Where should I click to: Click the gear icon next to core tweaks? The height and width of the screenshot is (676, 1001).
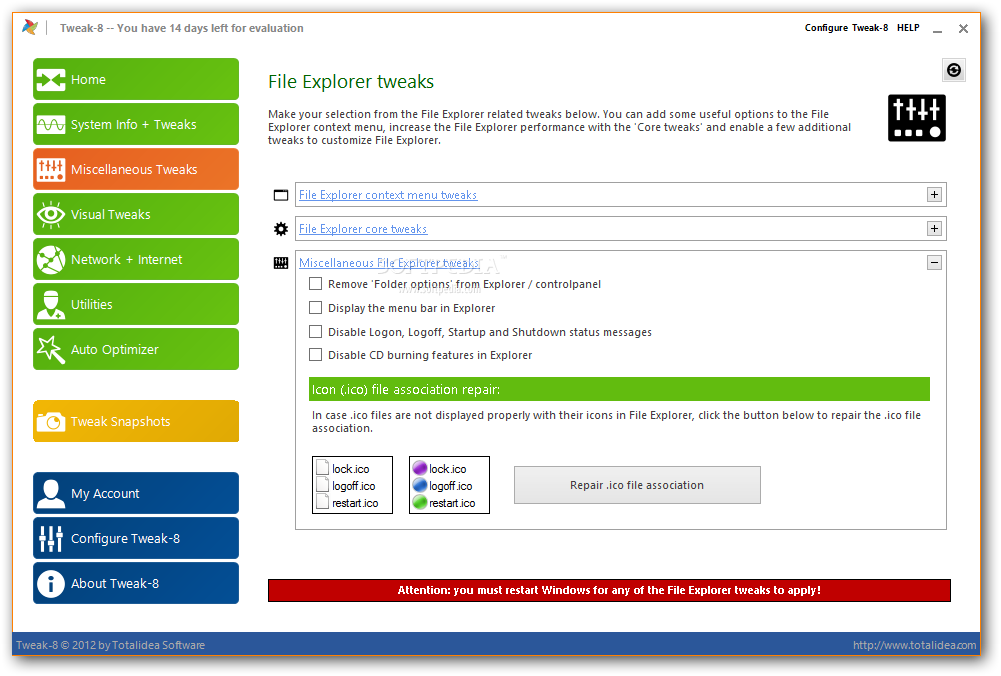point(281,229)
